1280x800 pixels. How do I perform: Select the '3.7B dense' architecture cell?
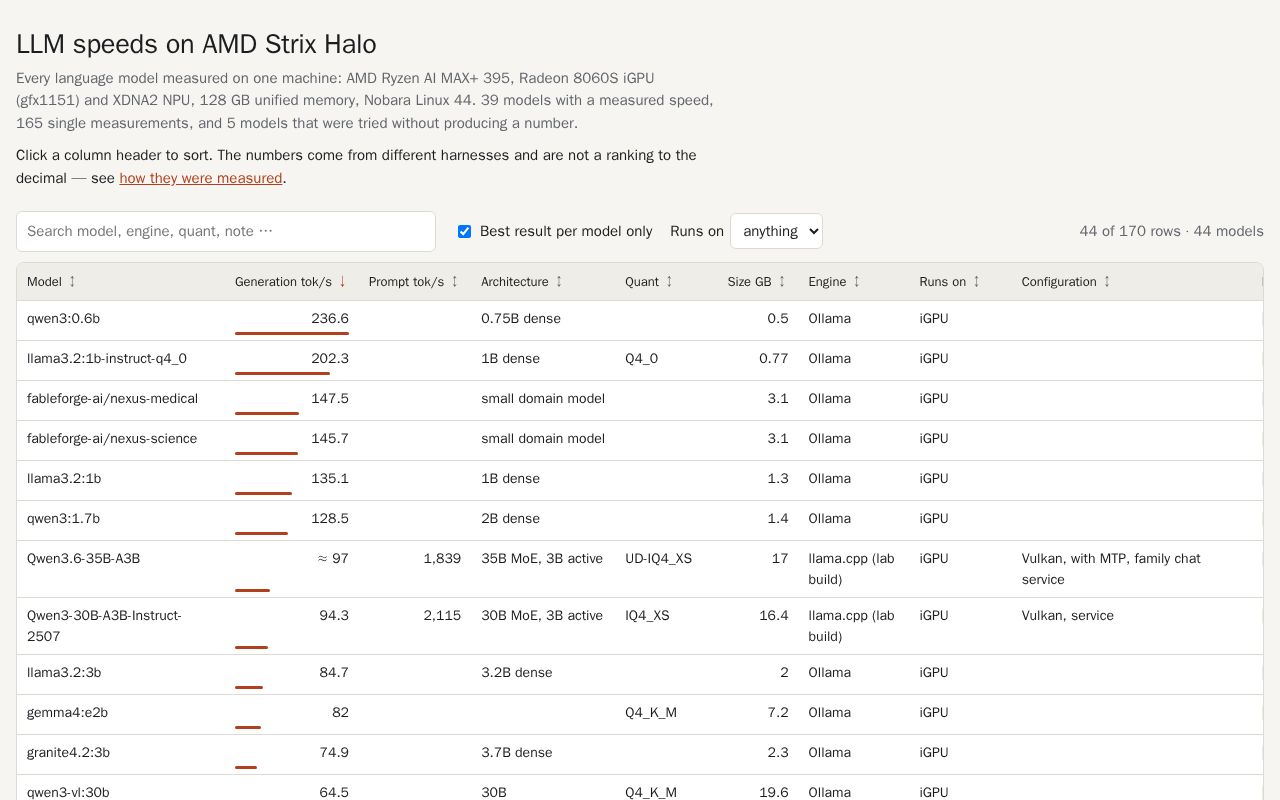tap(517, 753)
